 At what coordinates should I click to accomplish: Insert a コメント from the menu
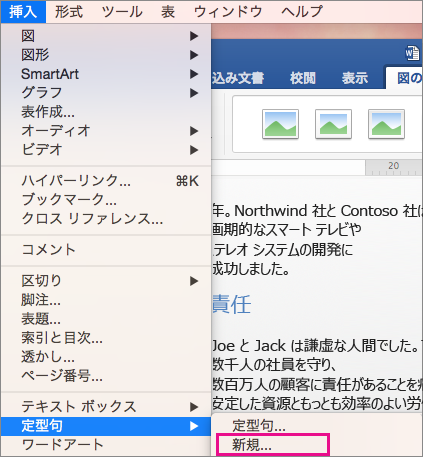pos(106,250)
